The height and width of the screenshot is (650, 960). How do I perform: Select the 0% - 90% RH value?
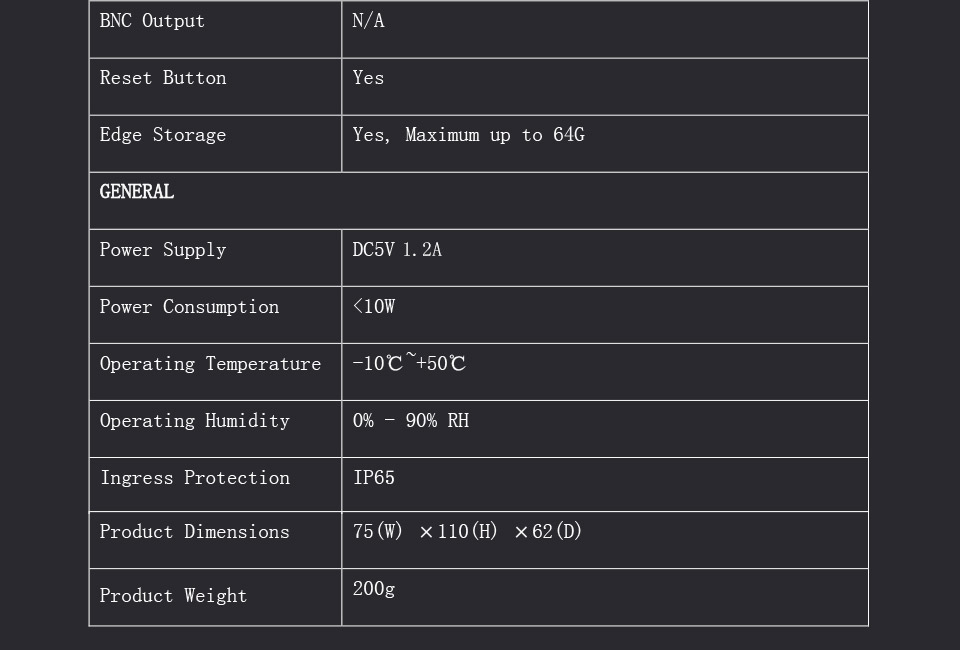click(x=410, y=421)
